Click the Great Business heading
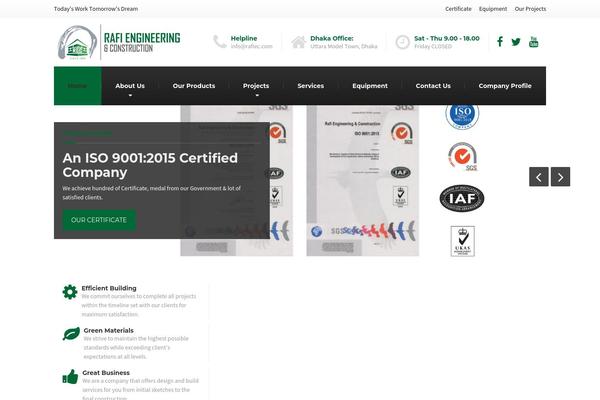Viewport: 600px width, 400px height. click(106, 373)
